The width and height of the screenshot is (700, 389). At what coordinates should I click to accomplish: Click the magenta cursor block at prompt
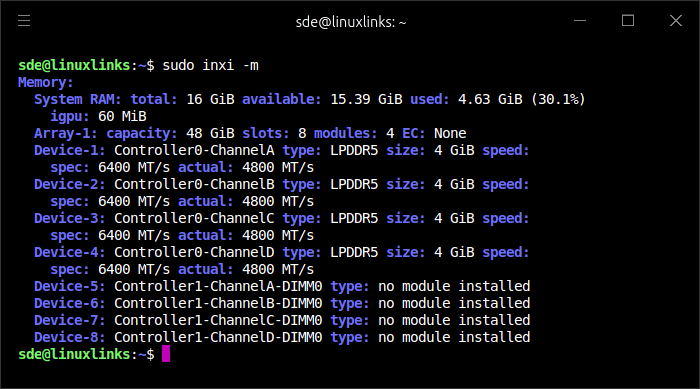(166, 354)
